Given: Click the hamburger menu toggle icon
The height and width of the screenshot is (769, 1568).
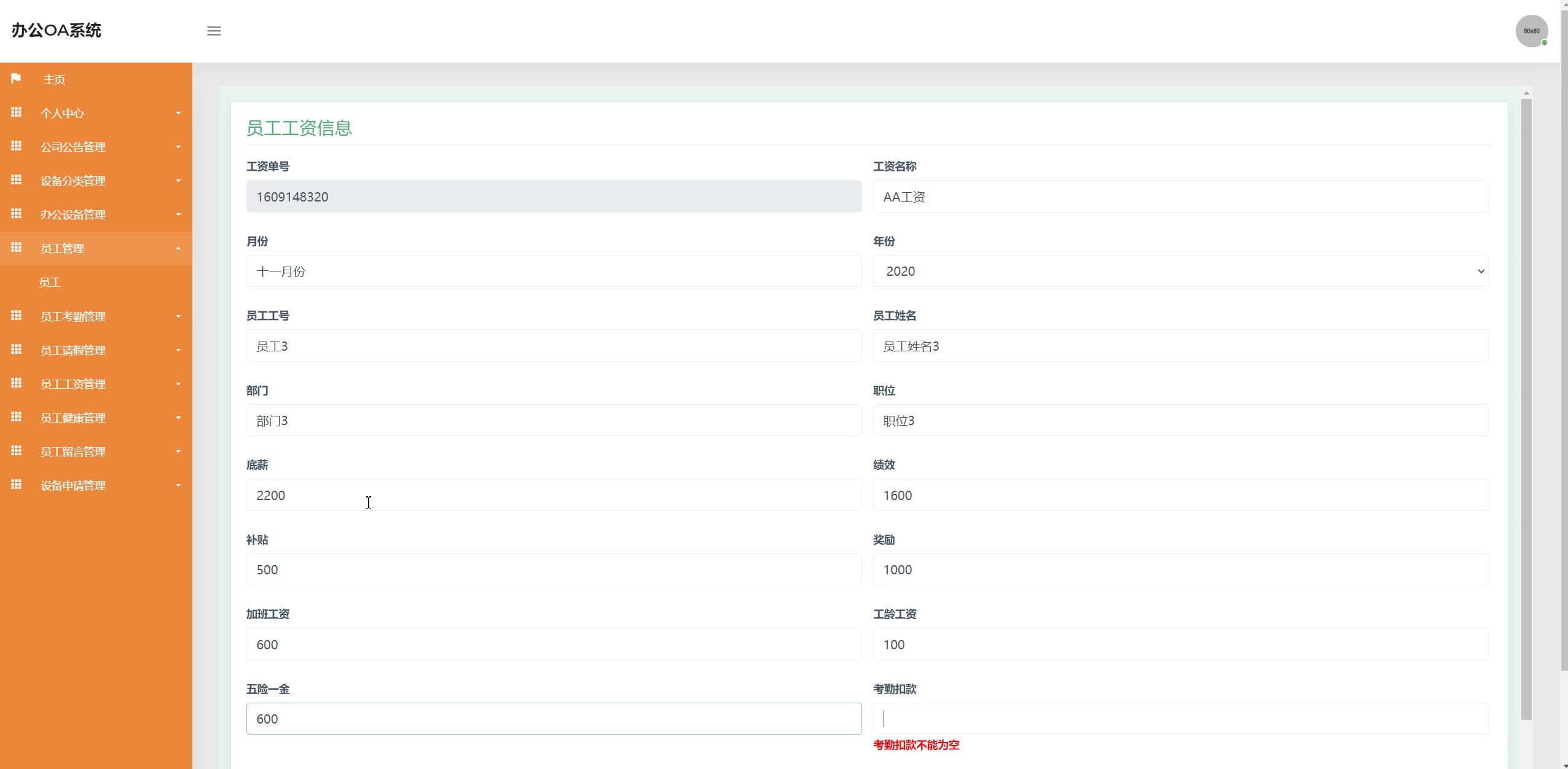Looking at the screenshot, I should pos(214,31).
